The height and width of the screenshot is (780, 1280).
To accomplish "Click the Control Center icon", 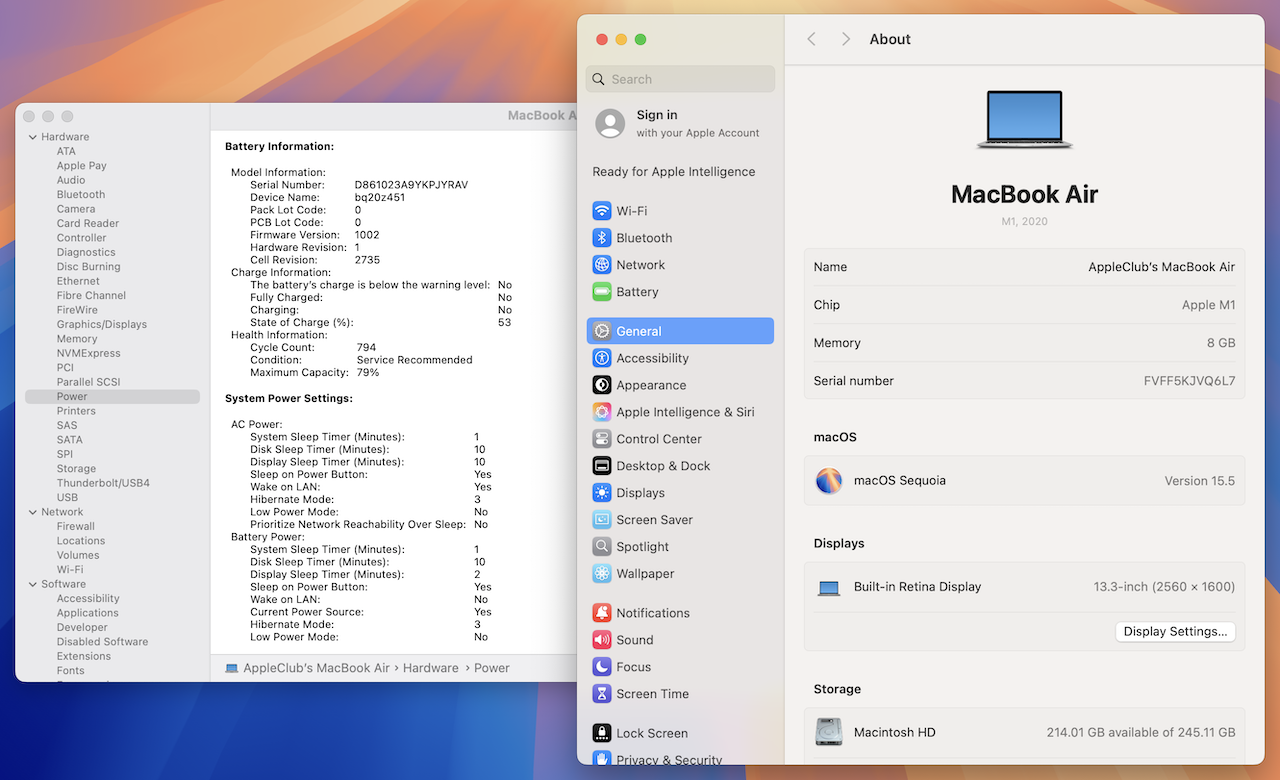I will pos(601,439).
